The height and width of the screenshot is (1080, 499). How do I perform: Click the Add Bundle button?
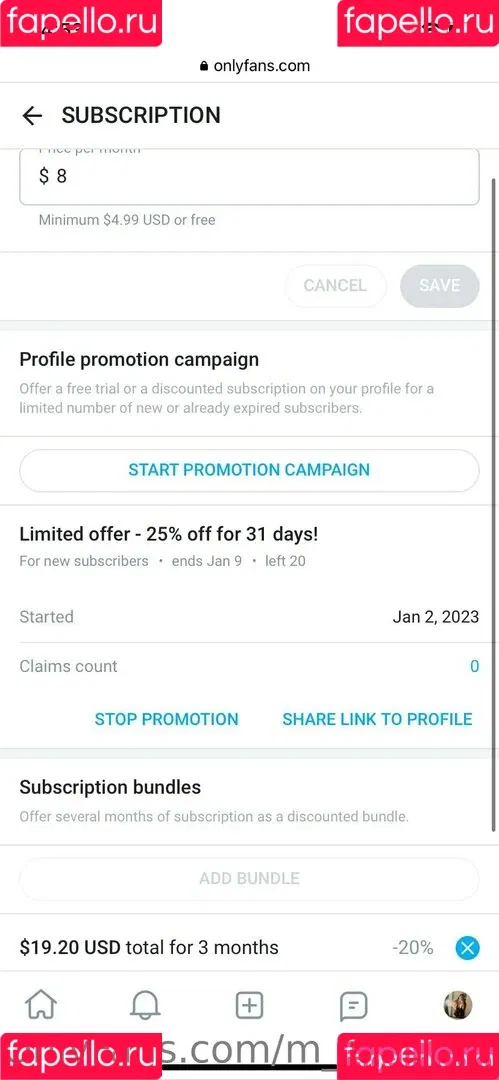(x=250, y=879)
